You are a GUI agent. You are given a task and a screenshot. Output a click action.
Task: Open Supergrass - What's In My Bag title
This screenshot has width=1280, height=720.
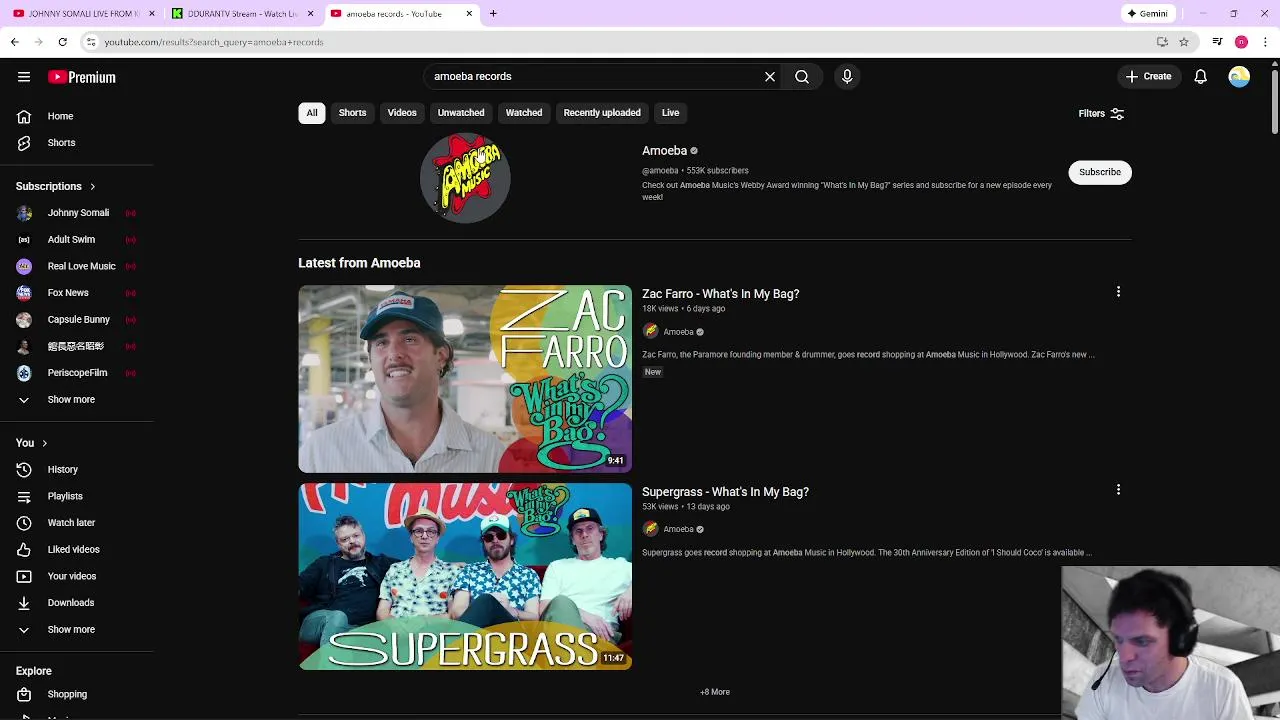pos(725,492)
